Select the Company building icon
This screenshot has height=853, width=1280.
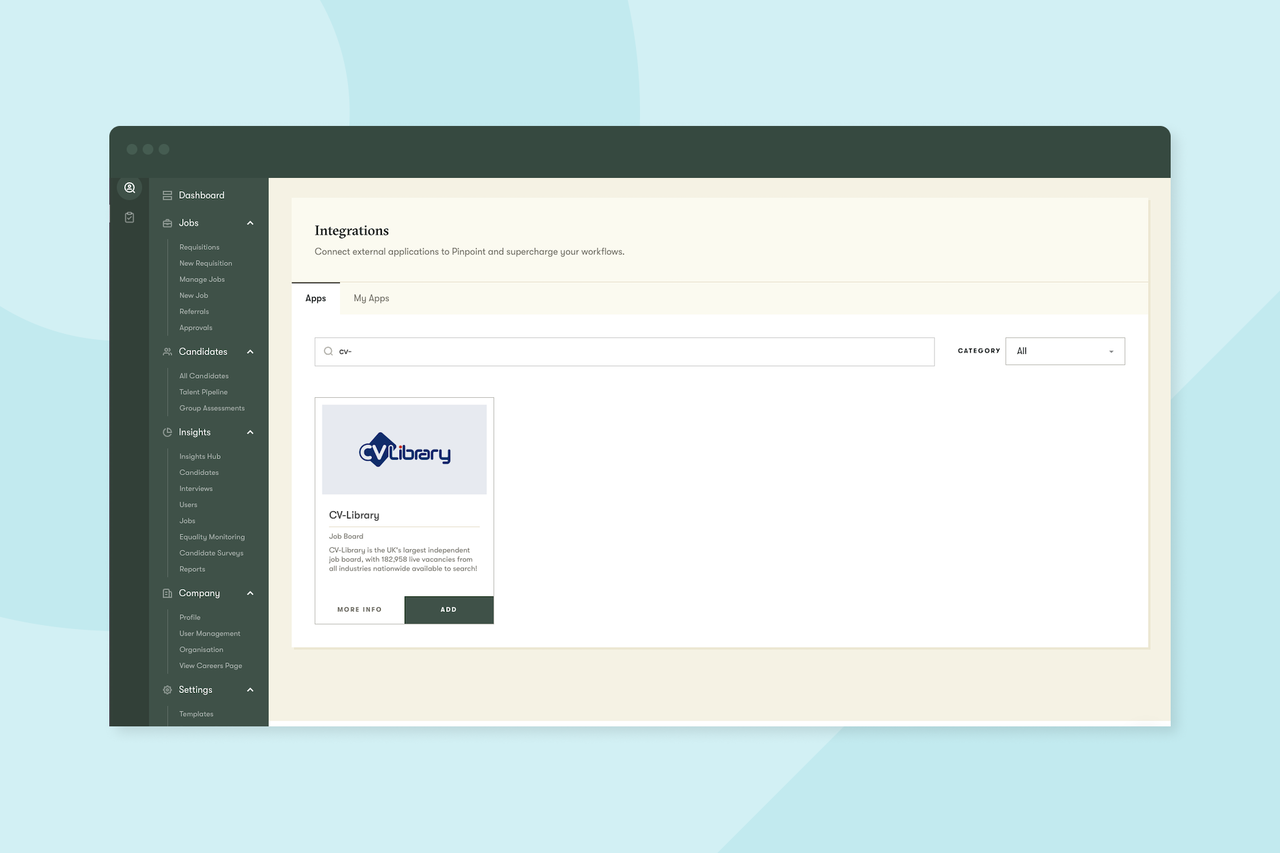[x=166, y=593]
